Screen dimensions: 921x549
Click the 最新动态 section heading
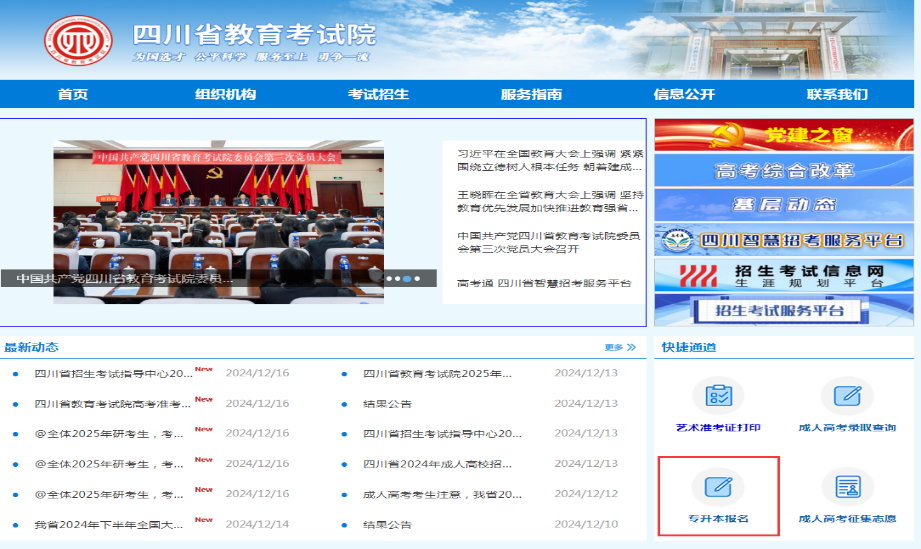coord(31,347)
